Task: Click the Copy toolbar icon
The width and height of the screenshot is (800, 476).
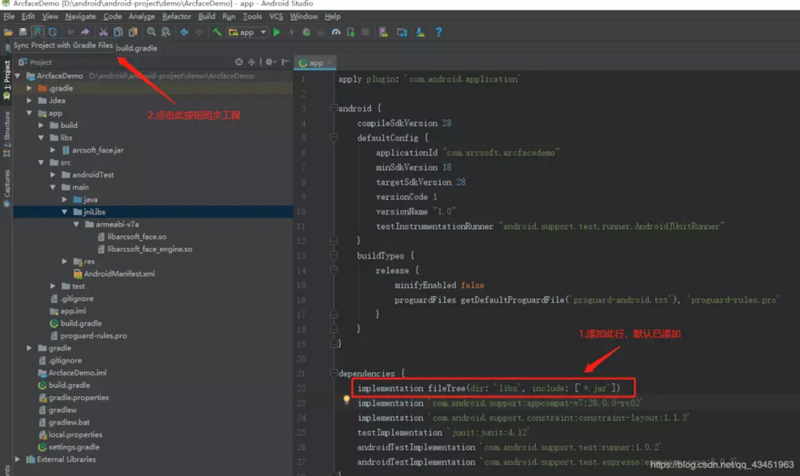Action: pos(118,32)
